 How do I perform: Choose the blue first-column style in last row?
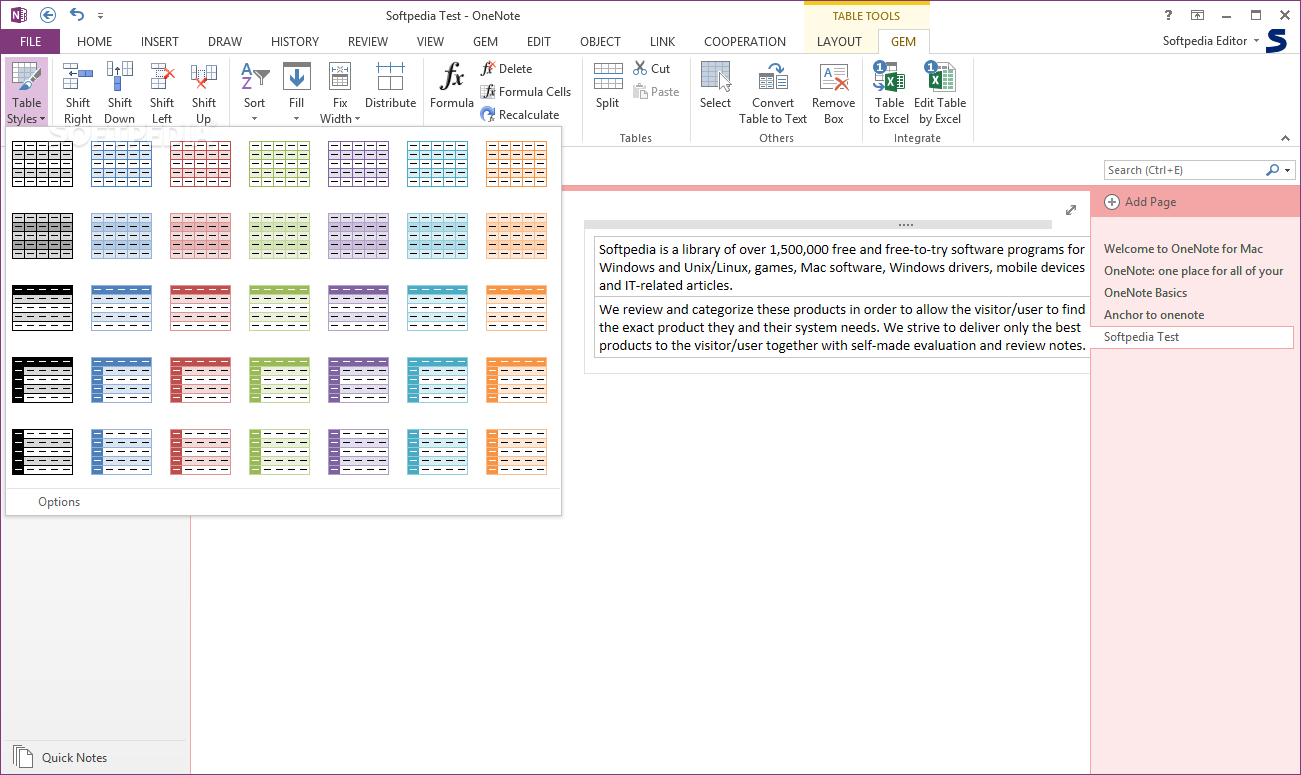pyautogui.click(x=121, y=452)
